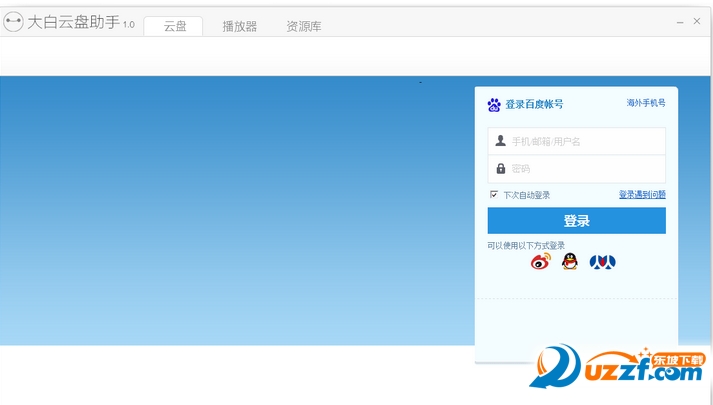Select the 资源库 tab
The width and height of the screenshot is (713, 405).
(304, 26)
